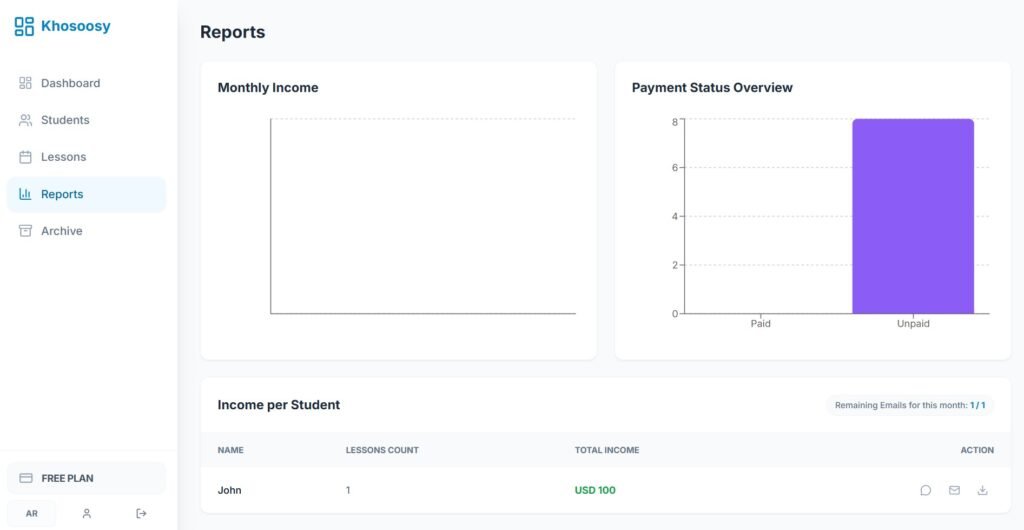The width and height of the screenshot is (1024, 530).
Task: Click the logout icon
Action: point(141,513)
